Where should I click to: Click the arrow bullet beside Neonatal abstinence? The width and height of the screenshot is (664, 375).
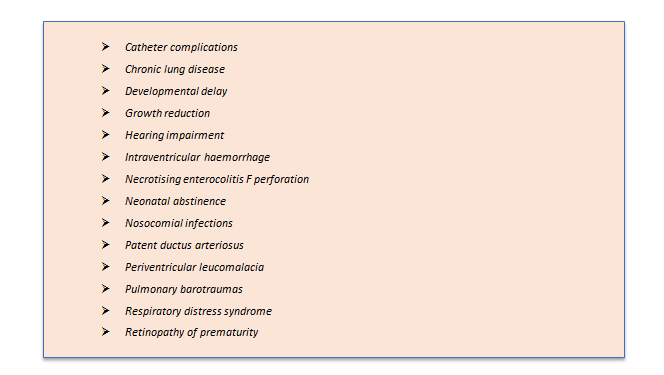tap(105, 201)
